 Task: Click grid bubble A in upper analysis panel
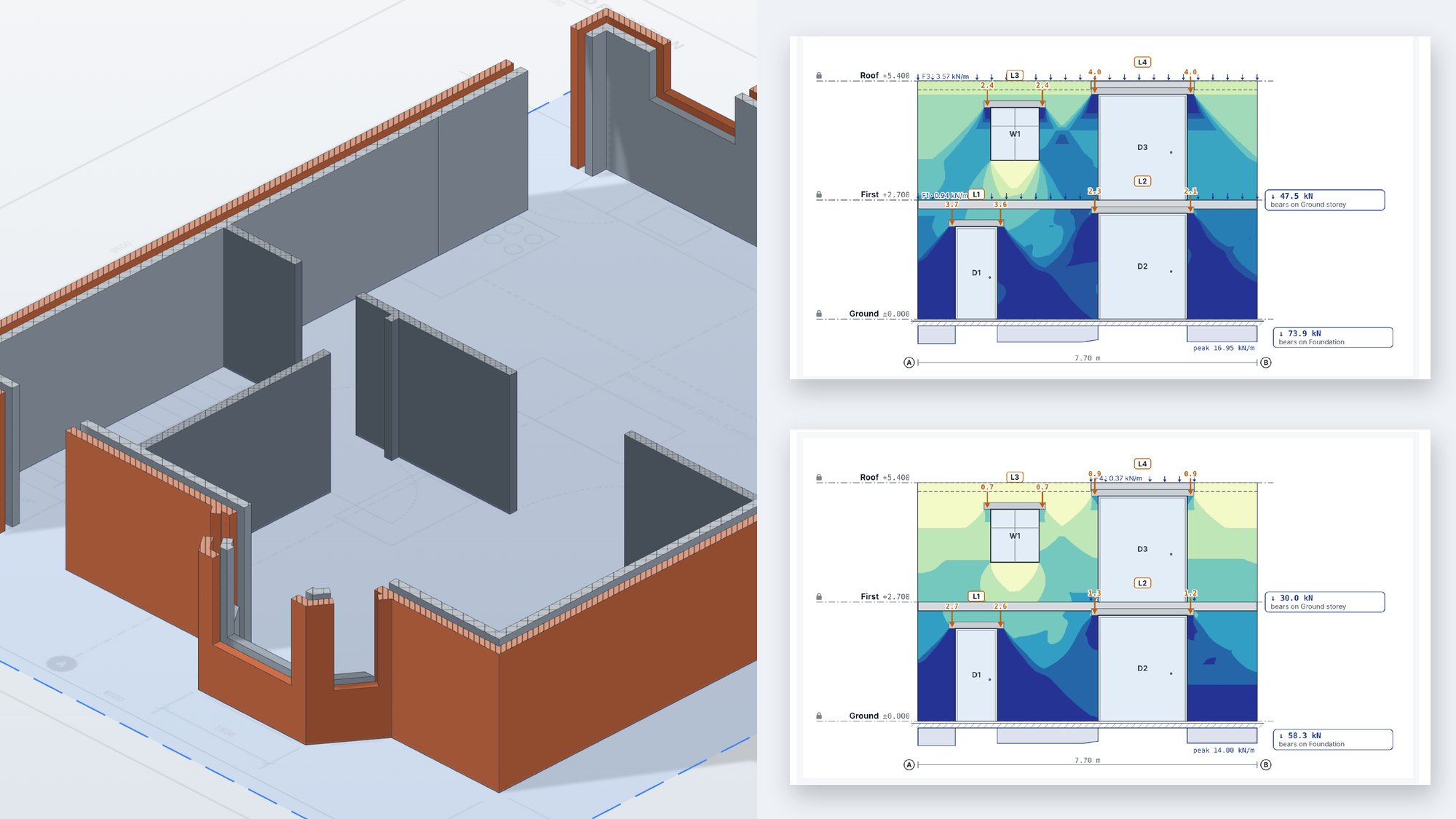coord(909,363)
